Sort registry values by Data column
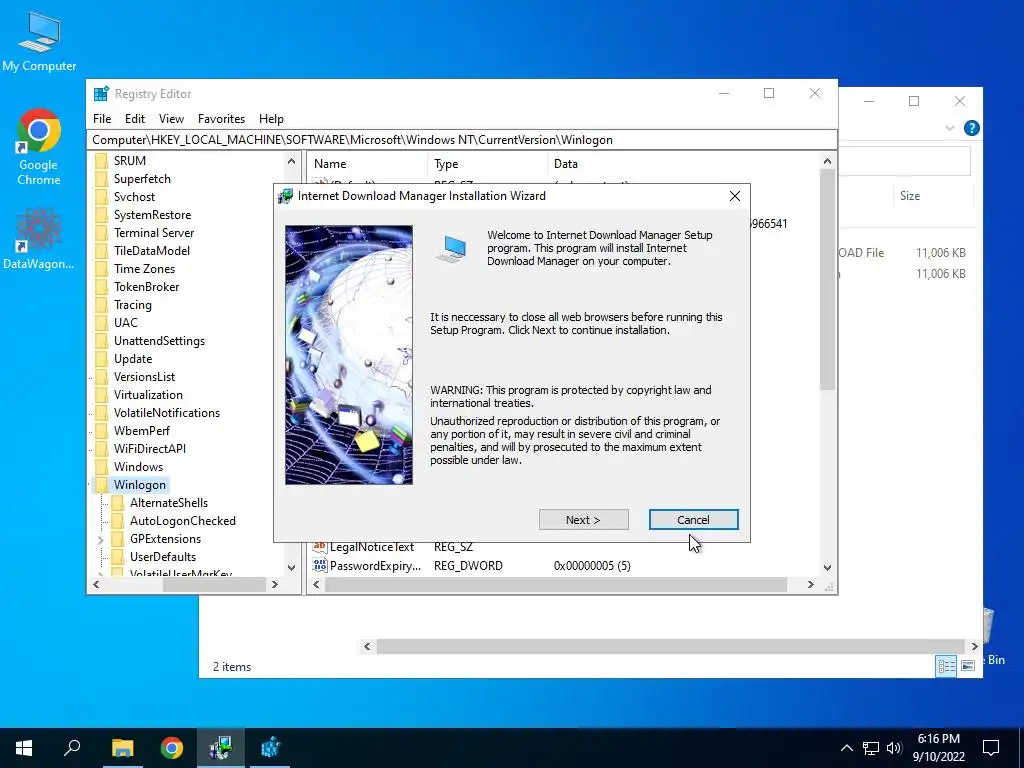 (x=683, y=164)
